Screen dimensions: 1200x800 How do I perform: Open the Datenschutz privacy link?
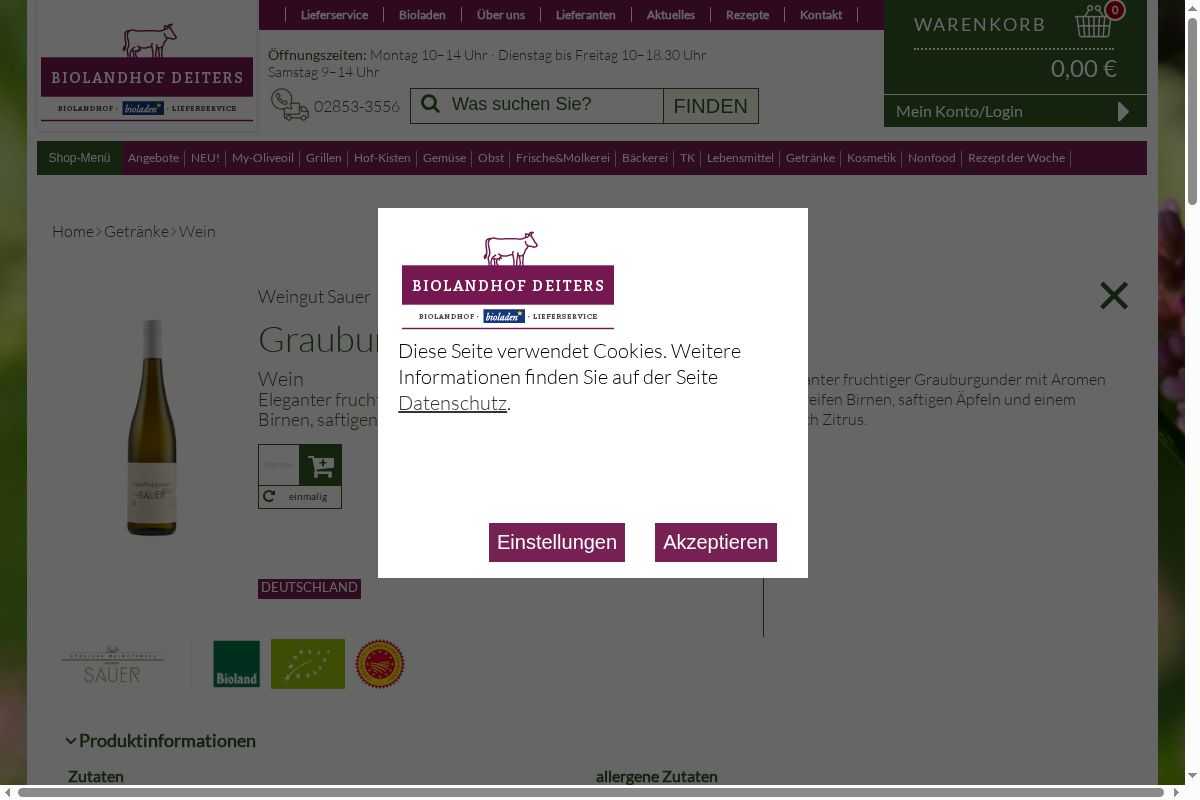tap(452, 403)
